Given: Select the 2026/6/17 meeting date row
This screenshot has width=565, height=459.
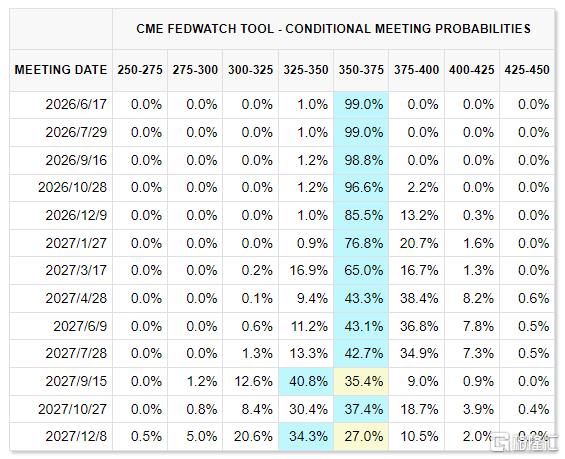Looking at the screenshot, I should [x=282, y=105].
